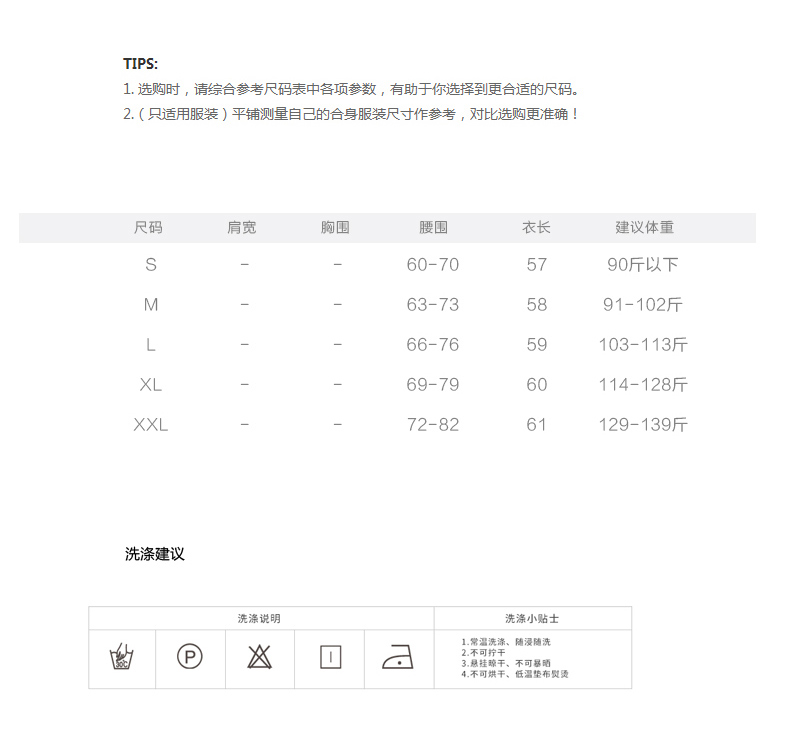Click the low-heat iron icon
The height and width of the screenshot is (751, 790).
398,657
